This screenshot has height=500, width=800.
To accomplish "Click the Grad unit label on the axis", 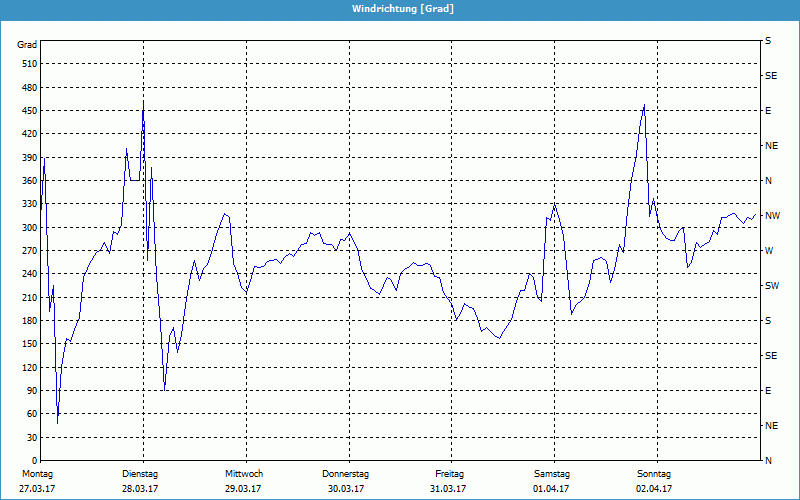I will pos(27,45).
